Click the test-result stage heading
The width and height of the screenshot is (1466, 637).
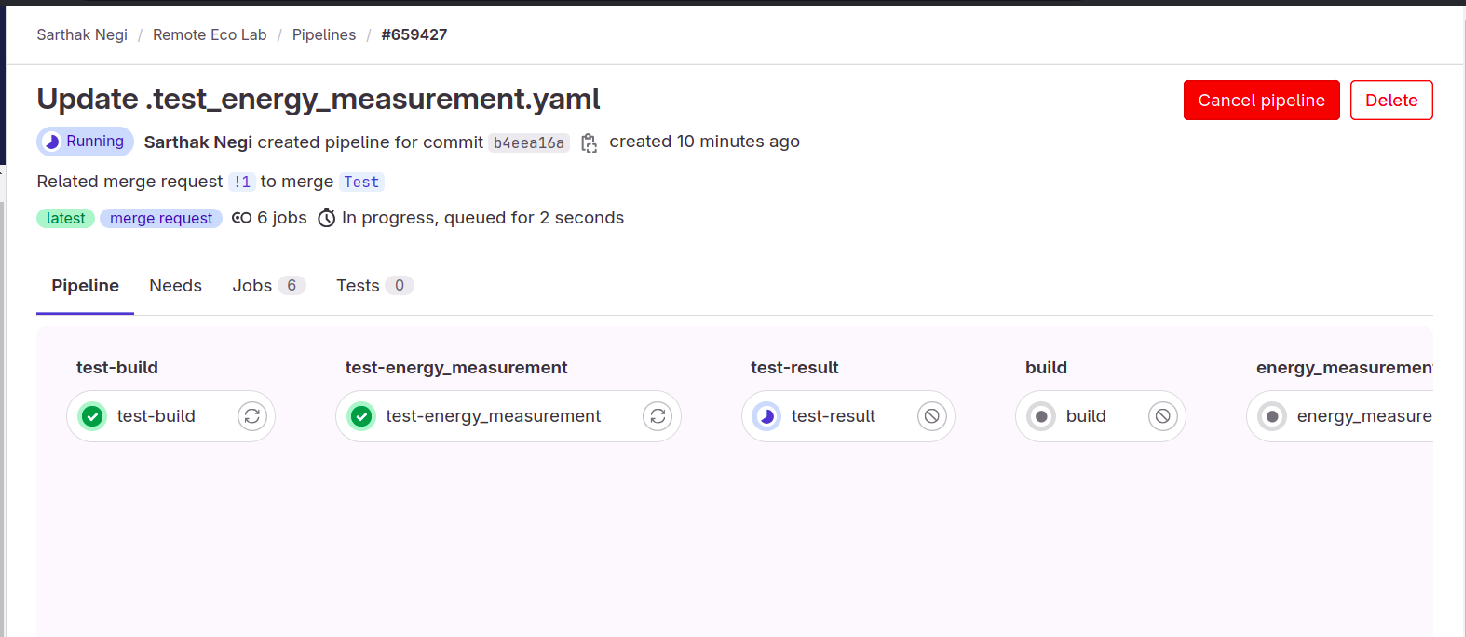click(795, 367)
